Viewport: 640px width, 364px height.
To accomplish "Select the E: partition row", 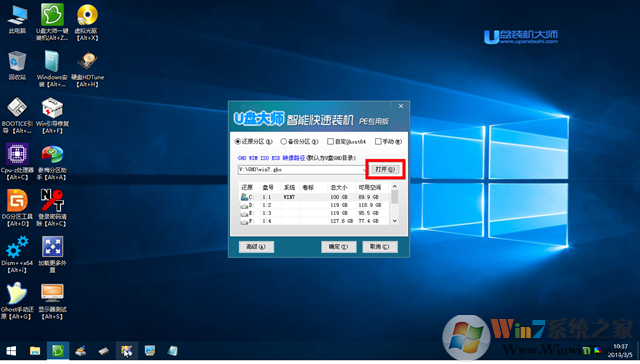I will [x=315, y=213].
